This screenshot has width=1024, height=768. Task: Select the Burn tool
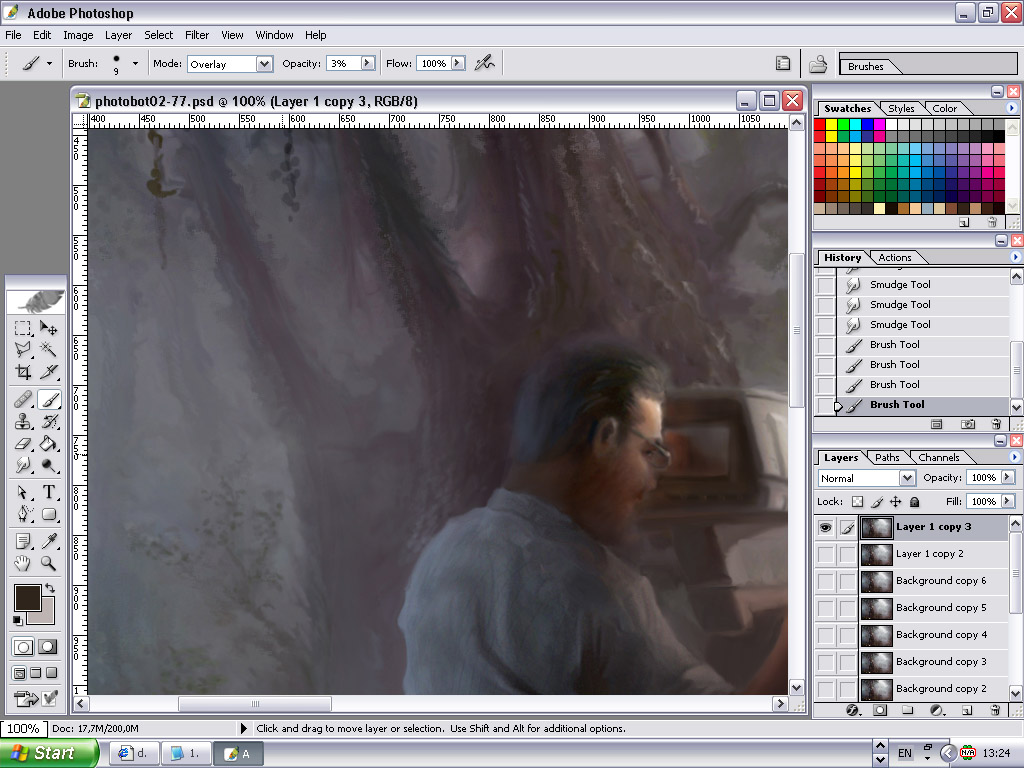(48, 465)
